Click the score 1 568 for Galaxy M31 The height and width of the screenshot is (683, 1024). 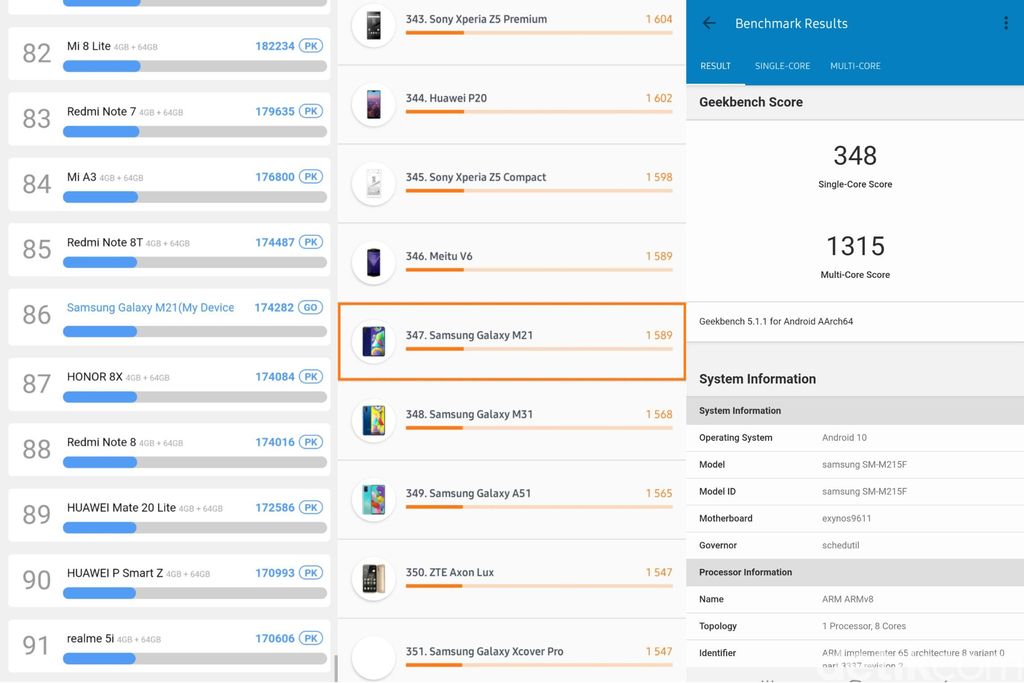659,414
